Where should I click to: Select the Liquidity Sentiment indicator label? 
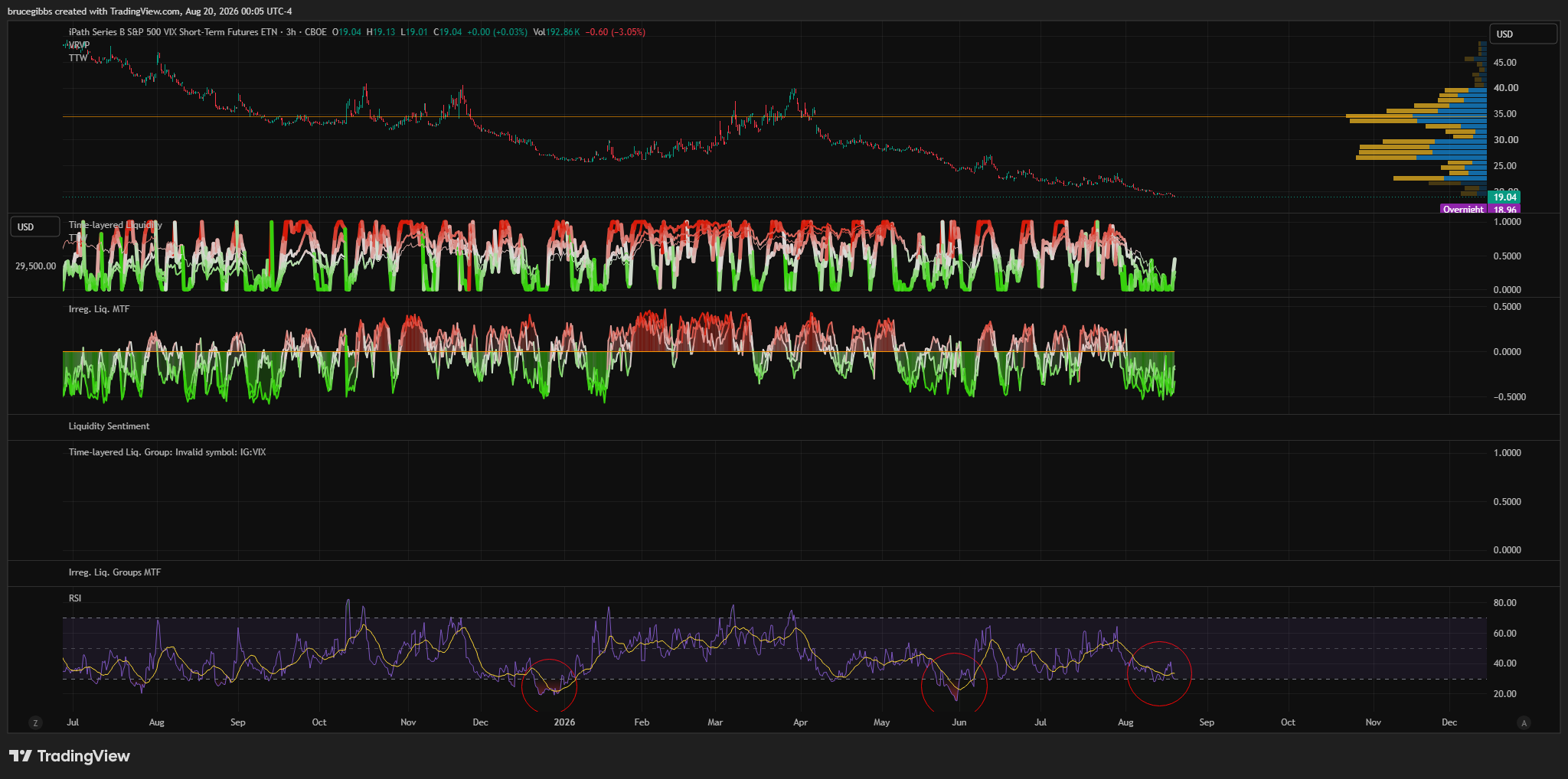[x=109, y=426]
